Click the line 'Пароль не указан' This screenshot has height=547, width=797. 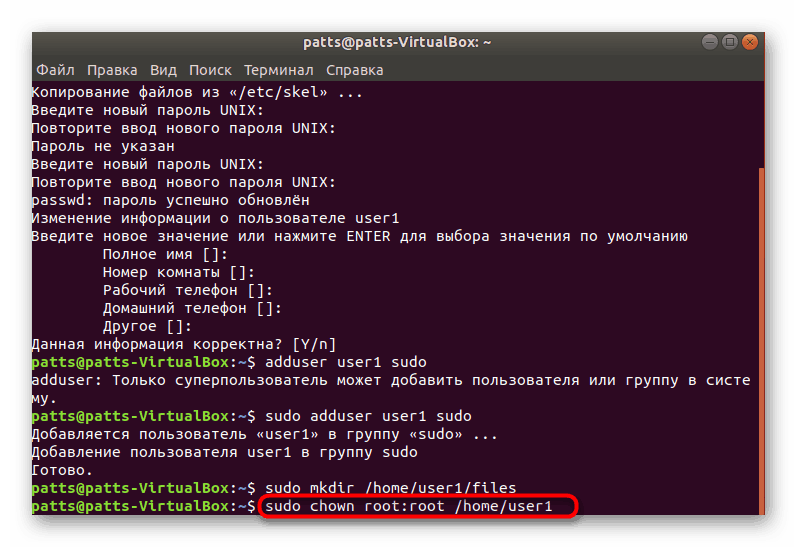click(x=103, y=146)
